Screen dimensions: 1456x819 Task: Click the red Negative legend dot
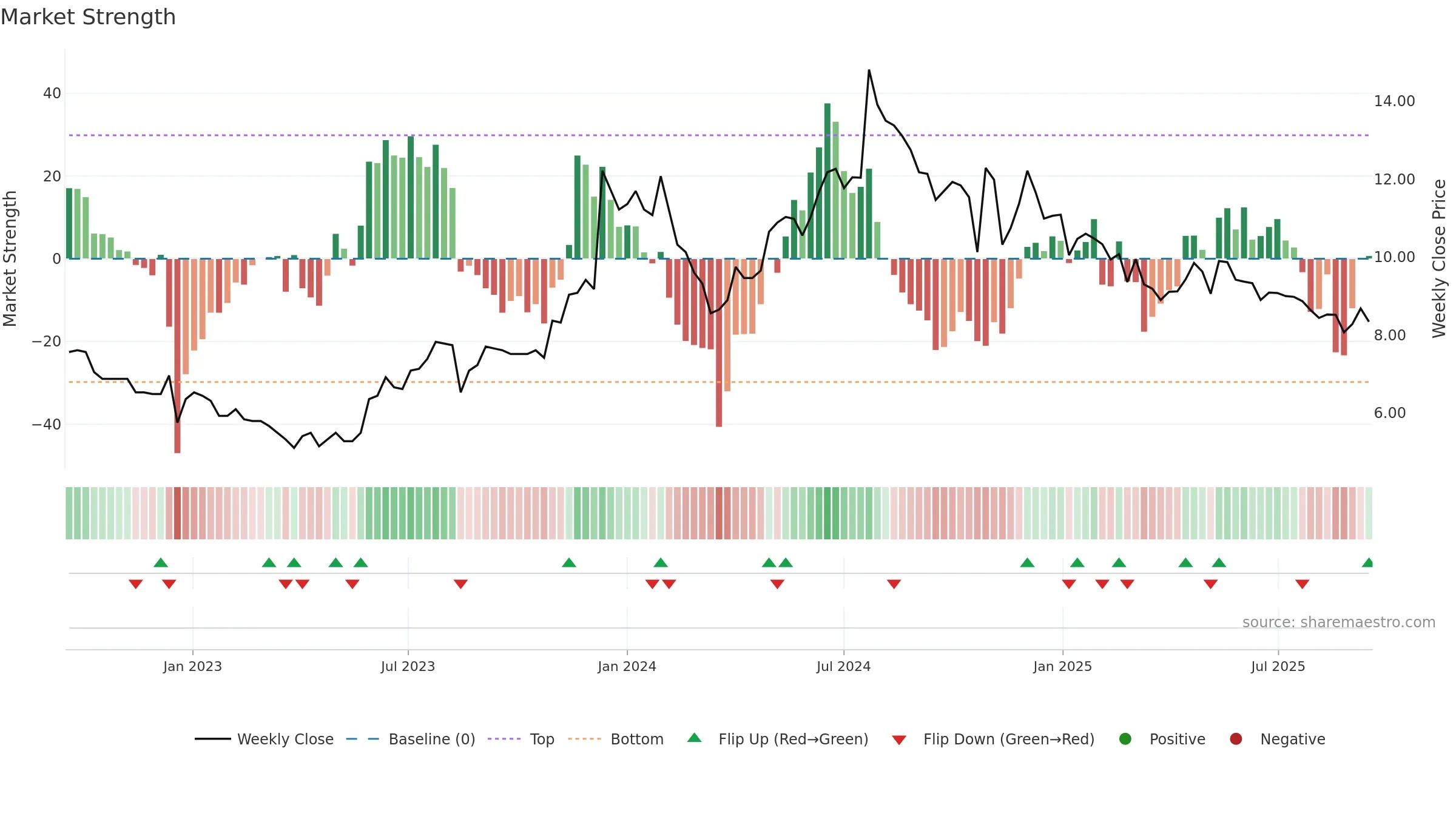1236,739
